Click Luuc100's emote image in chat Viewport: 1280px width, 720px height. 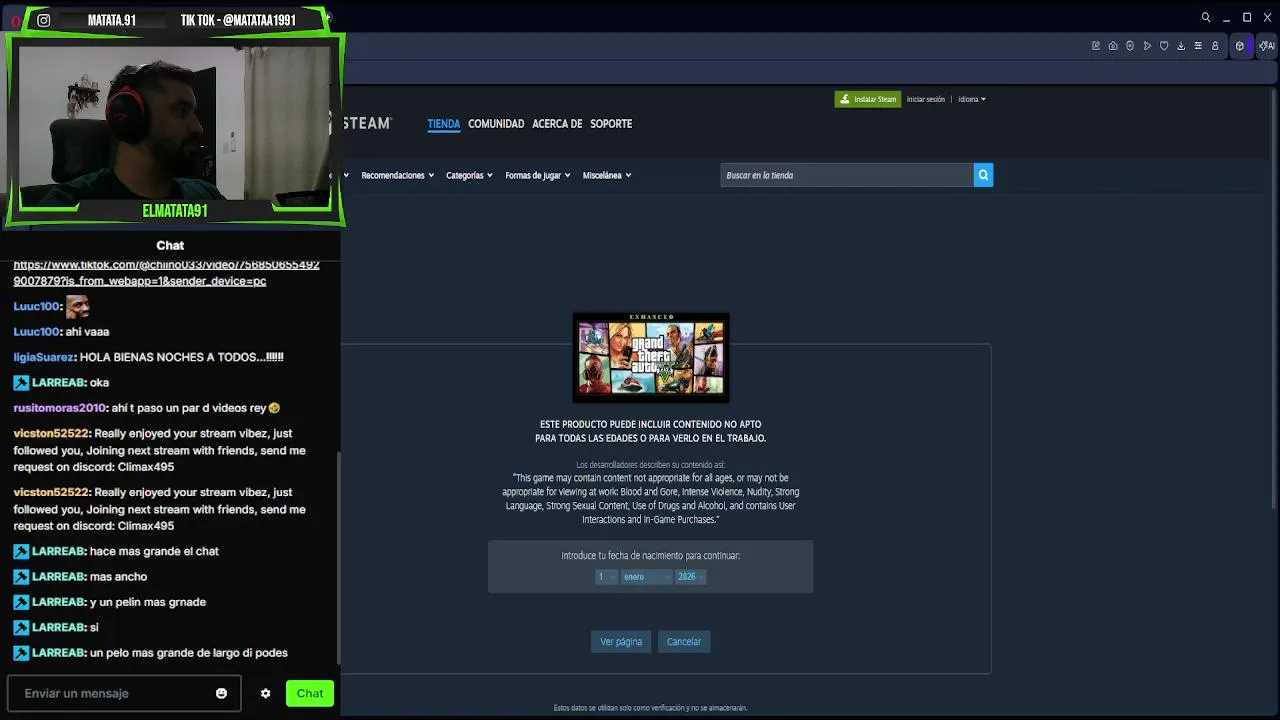coord(77,306)
